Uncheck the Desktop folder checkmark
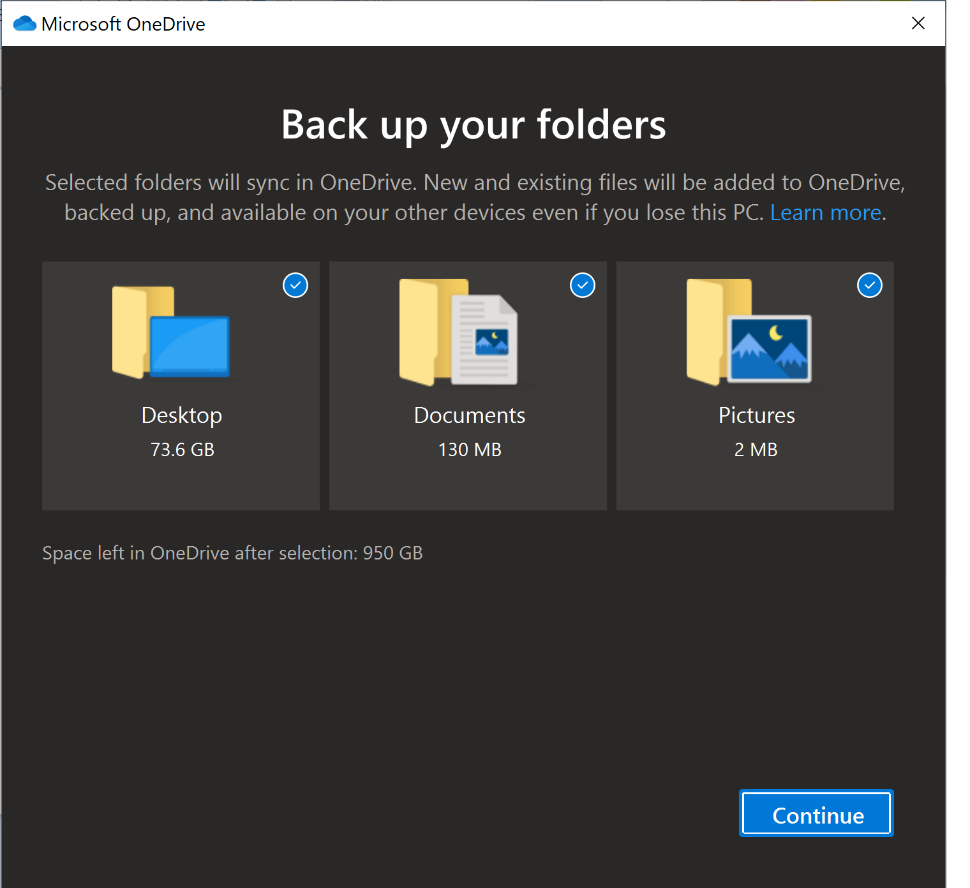The height and width of the screenshot is (888, 970). [295, 285]
